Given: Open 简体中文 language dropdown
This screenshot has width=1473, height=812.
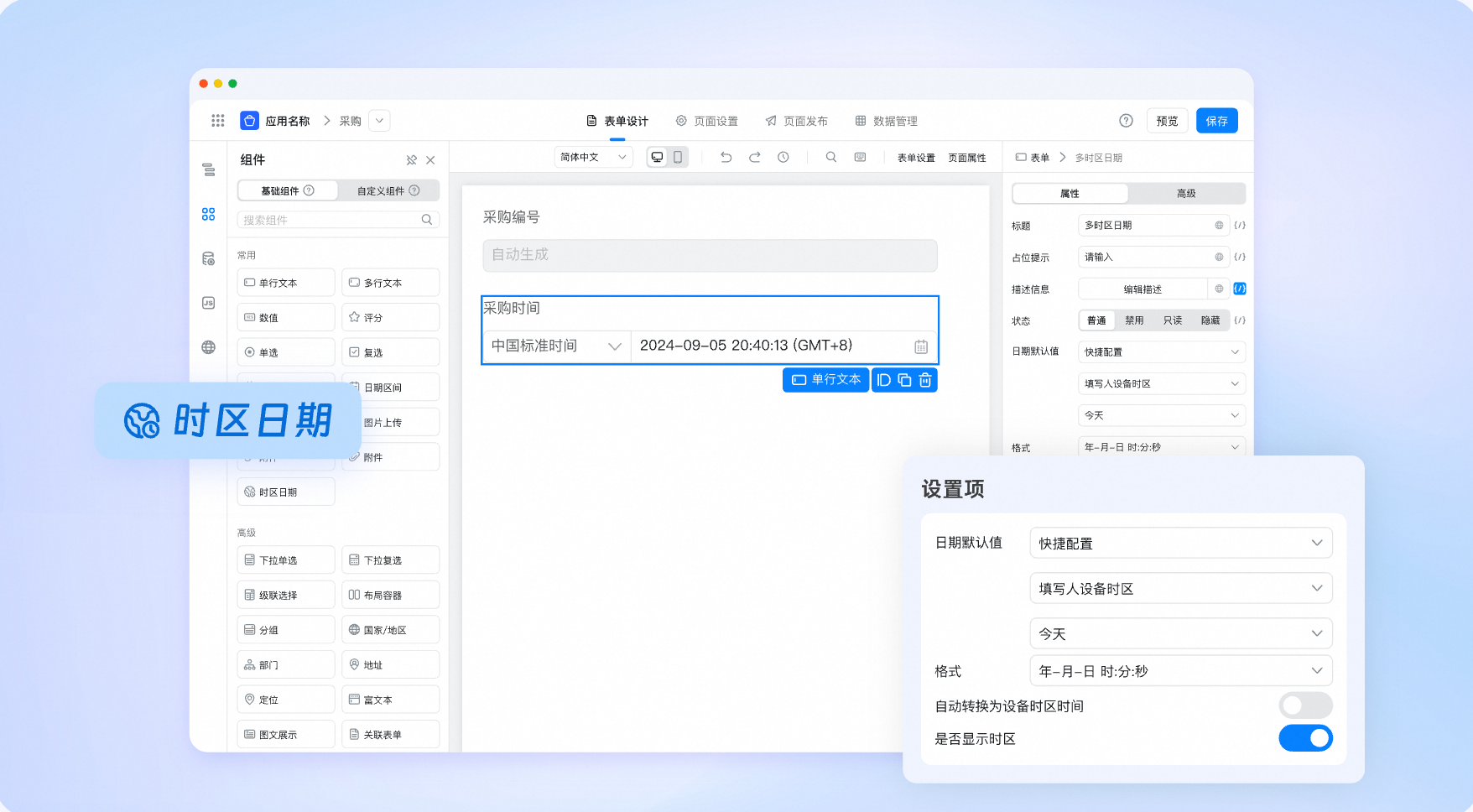Looking at the screenshot, I should pyautogui.click(x=593, y=157).
